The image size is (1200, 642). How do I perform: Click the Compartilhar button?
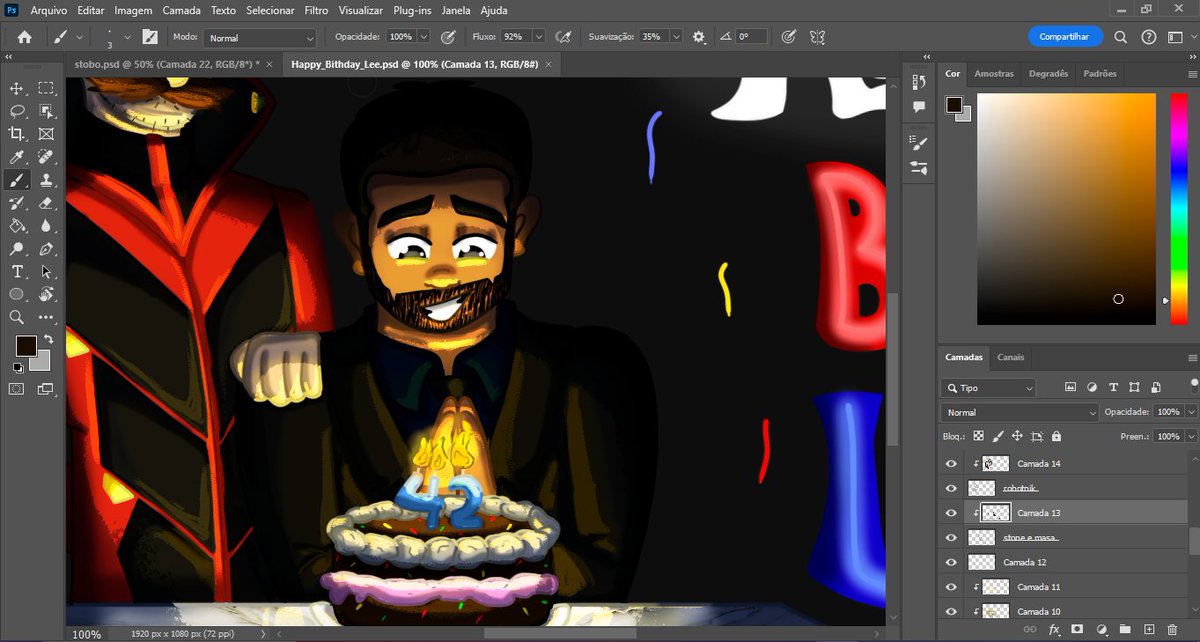click(x=1065, y=37)
